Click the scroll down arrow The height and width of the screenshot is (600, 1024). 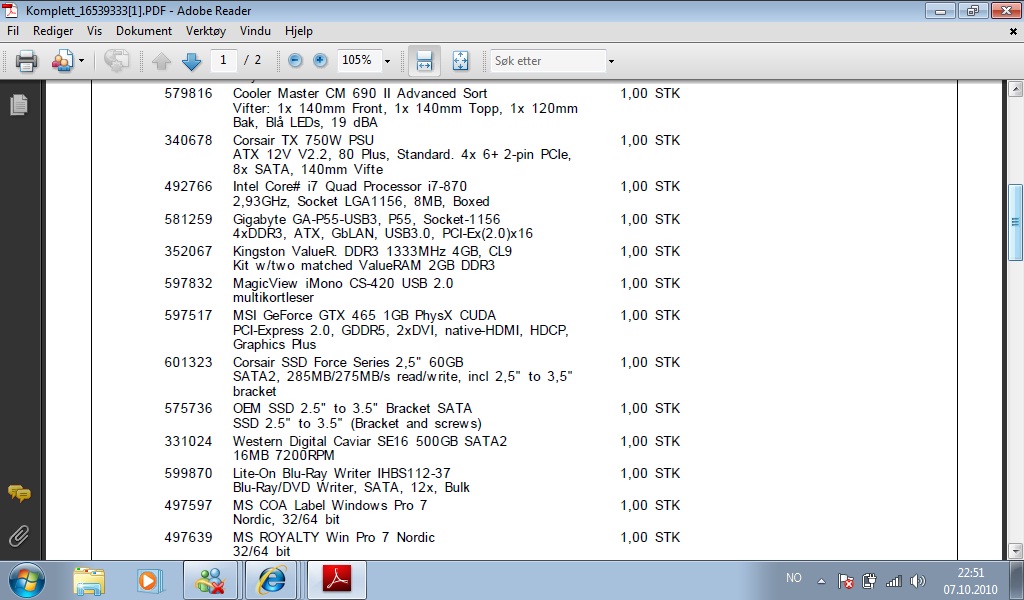pyautogui.click(x=1016, y=550)
